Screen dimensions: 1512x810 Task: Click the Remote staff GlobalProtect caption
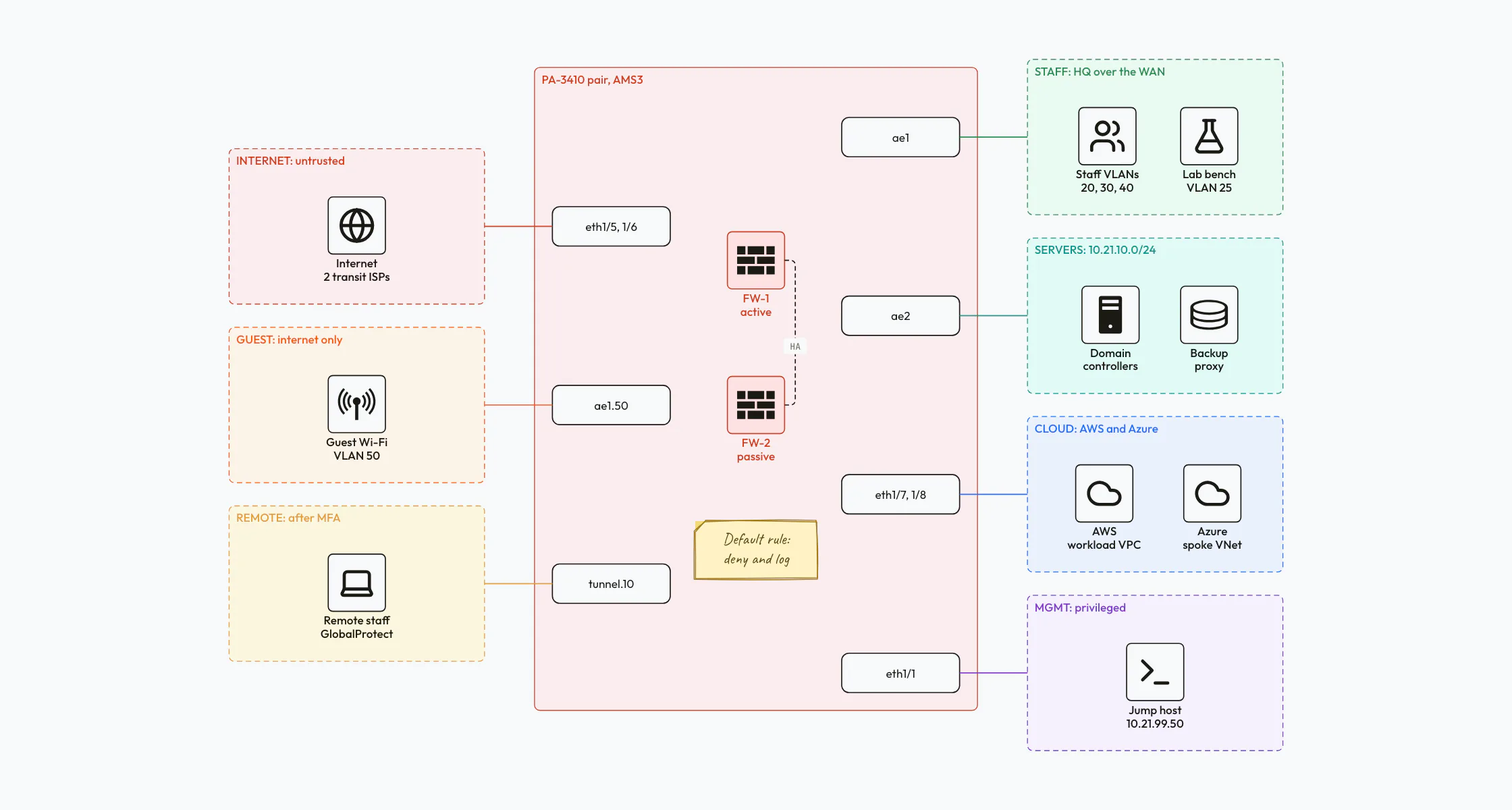pos(356,627)
